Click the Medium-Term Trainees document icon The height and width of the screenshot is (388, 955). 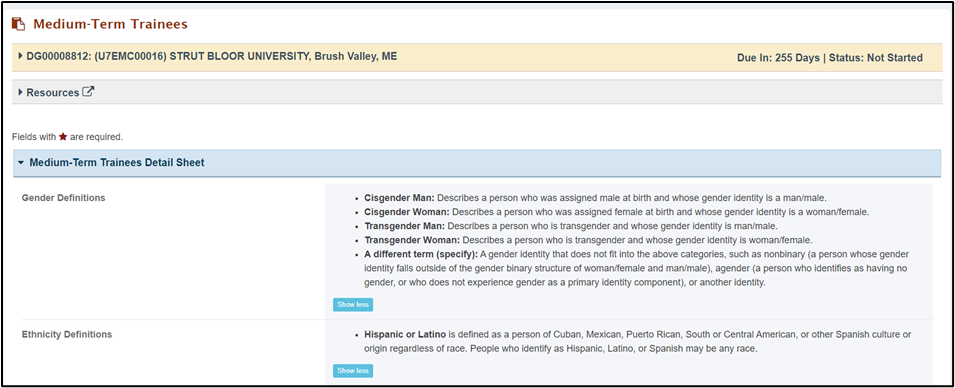(18, 24)
